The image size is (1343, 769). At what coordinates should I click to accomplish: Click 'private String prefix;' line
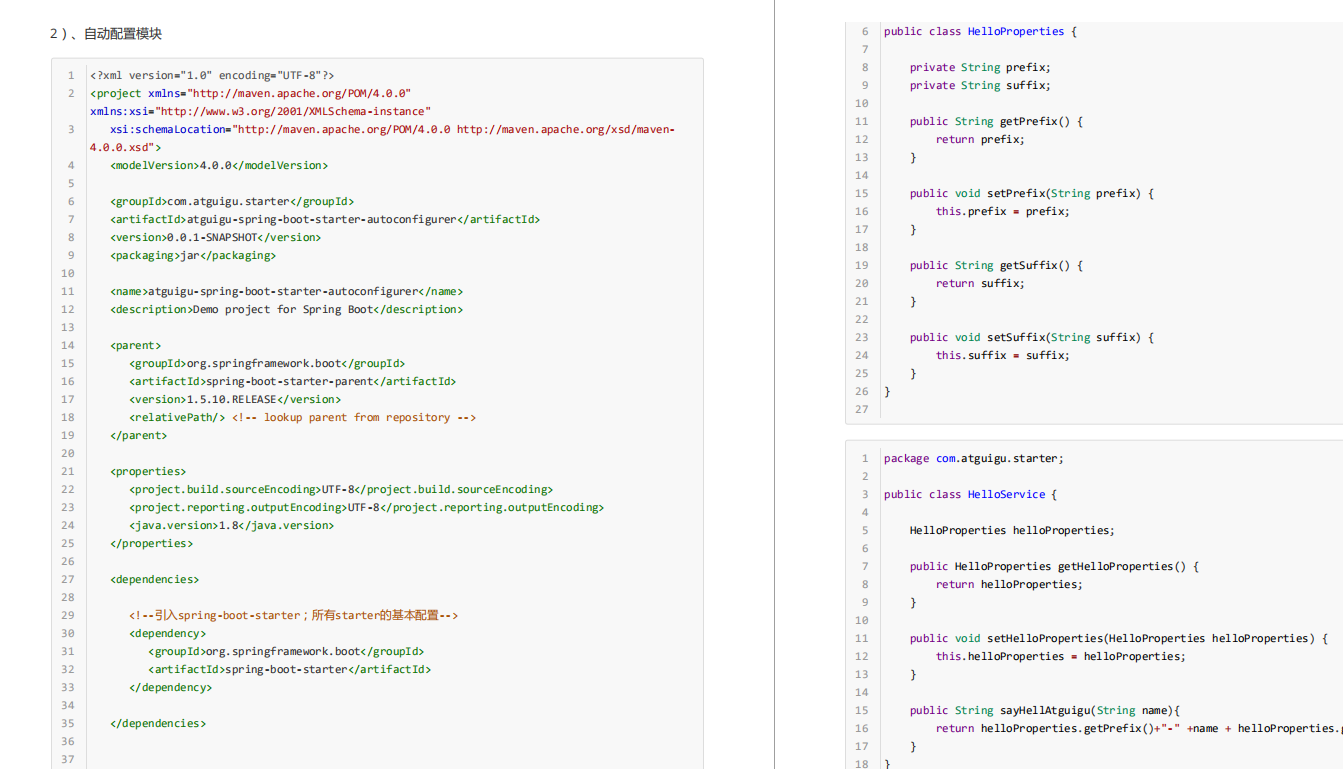pyautogui.click(x=980, y=68)
